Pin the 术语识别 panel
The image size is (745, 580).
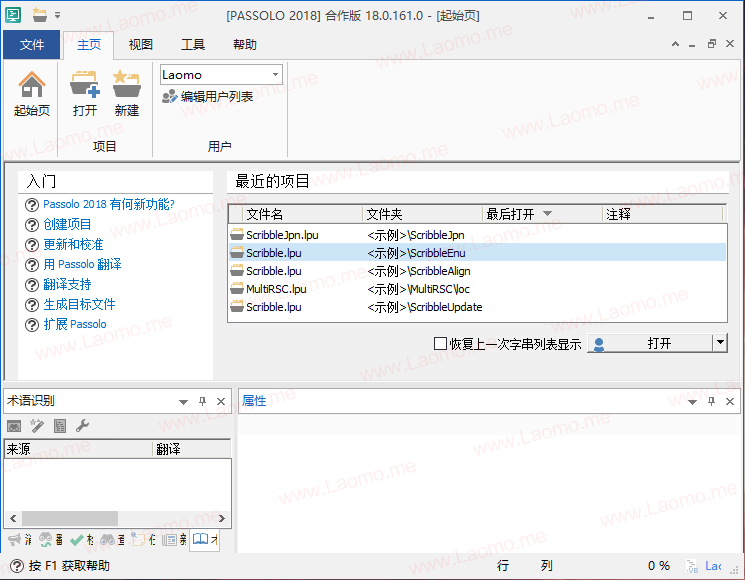tap(202, 401)
